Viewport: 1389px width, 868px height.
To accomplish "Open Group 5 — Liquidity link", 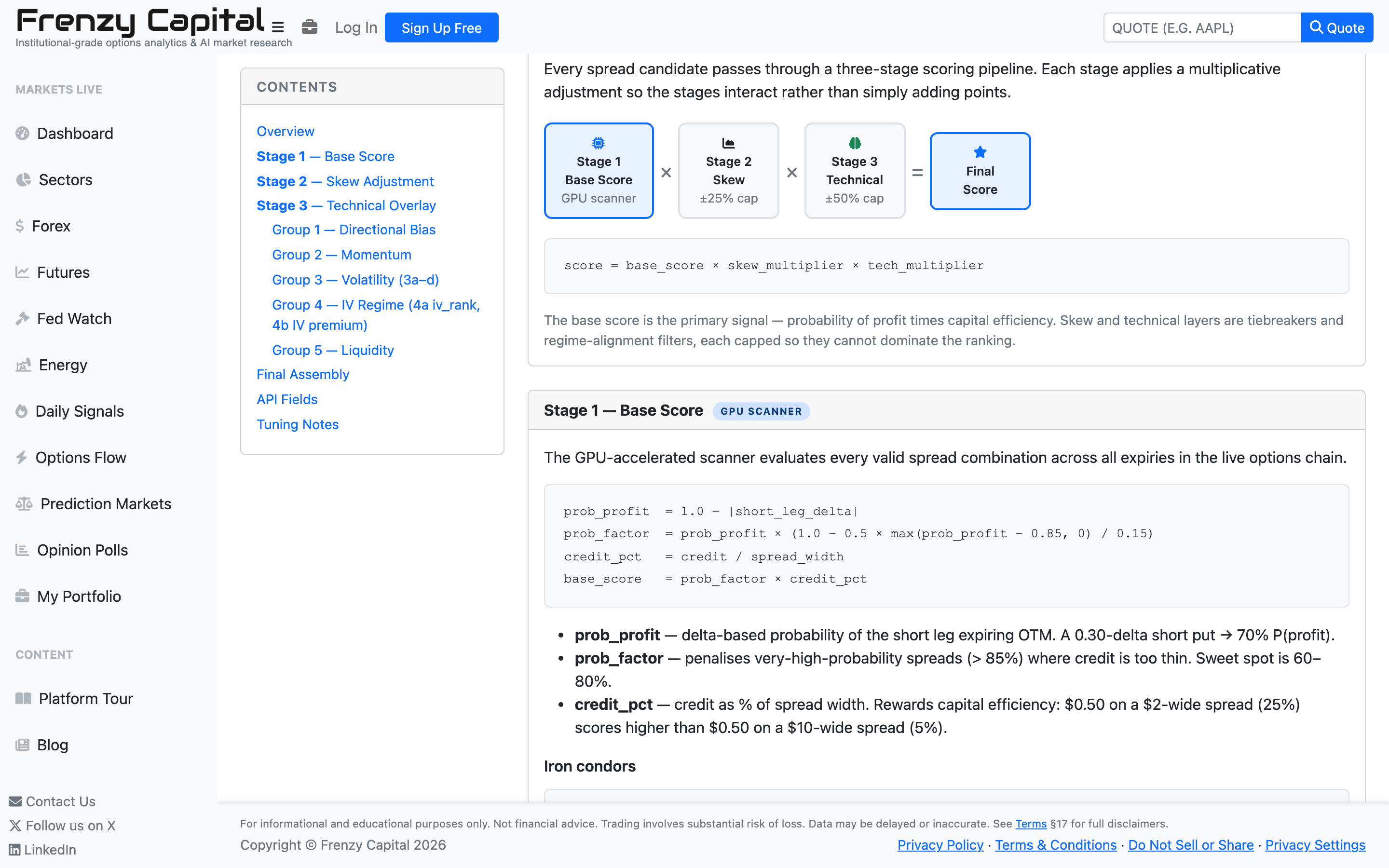I will [333, 350].
